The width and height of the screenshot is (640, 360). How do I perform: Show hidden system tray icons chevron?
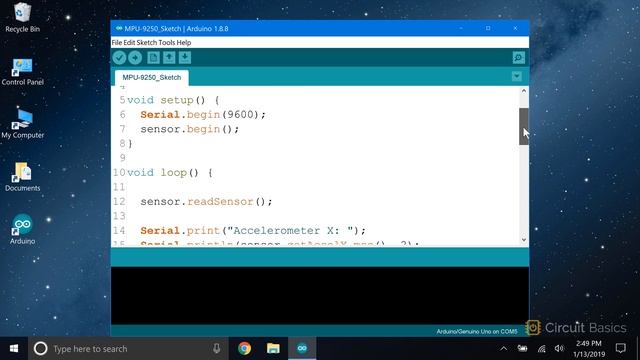(x=504, y=349)
